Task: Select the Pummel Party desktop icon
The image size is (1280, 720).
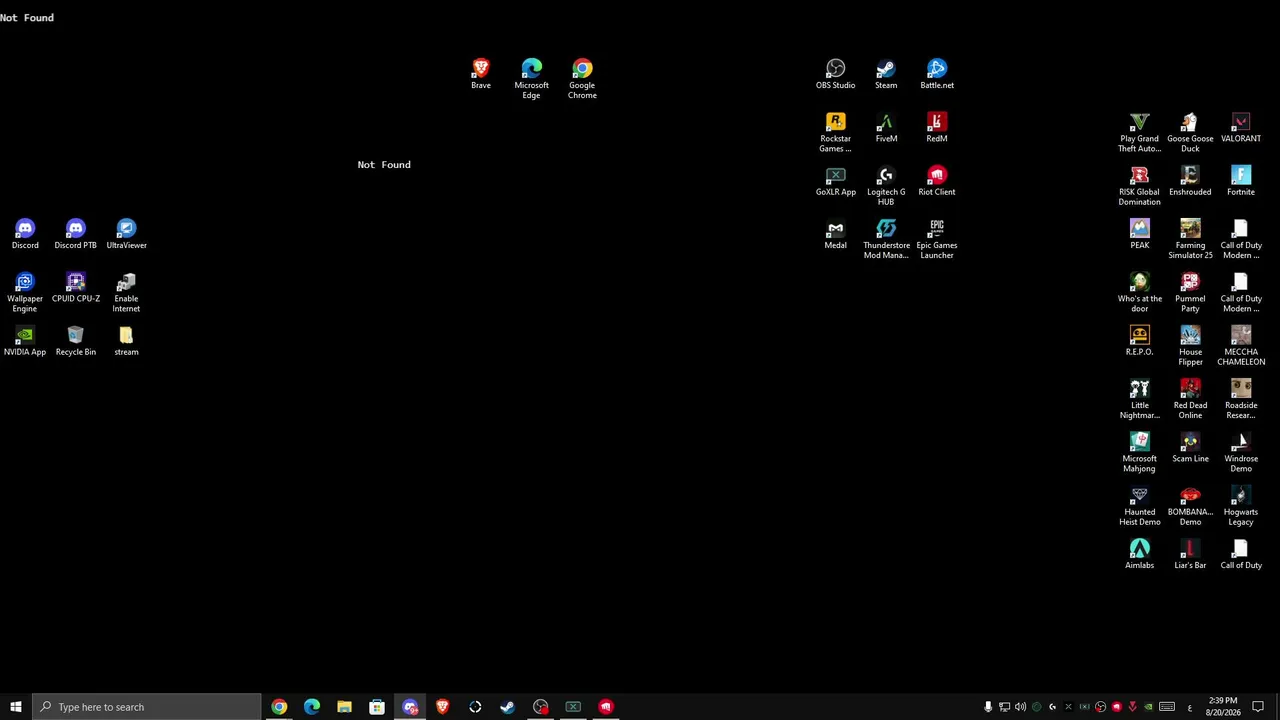Action: 1190,292
